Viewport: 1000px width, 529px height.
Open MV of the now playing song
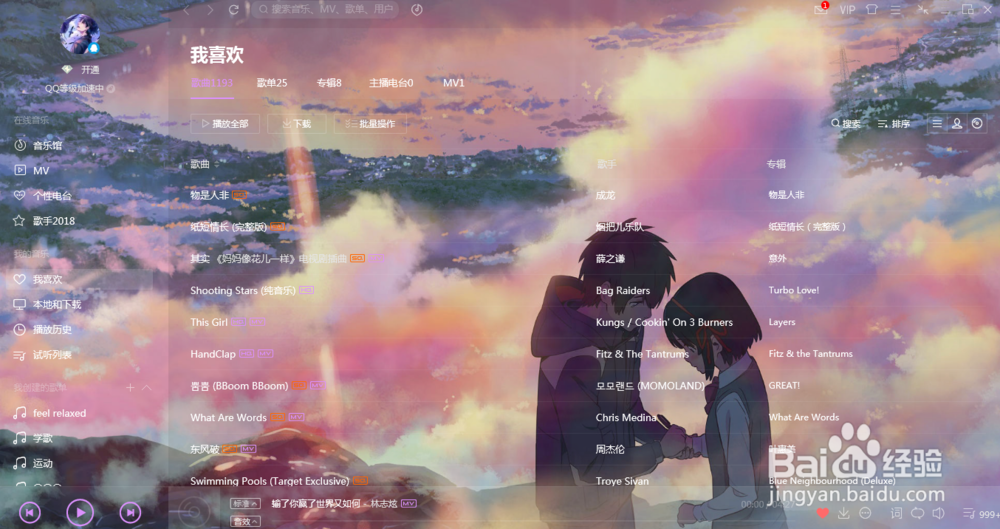(x=409, y=503)
